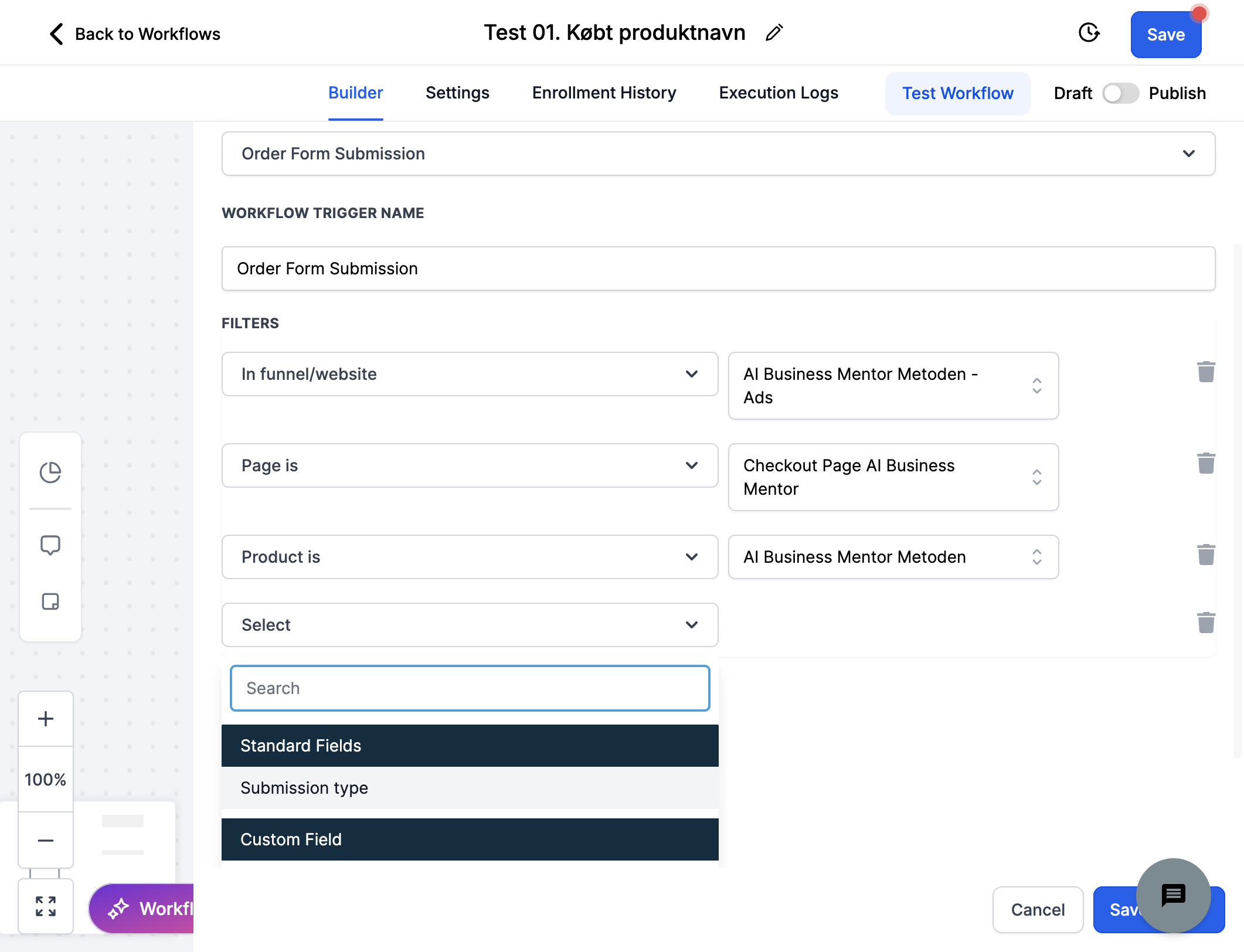This screenshot has width=1244, height=952.
Task: Open the In funnel/website filter dropdown
Action: click(x=470, y=374)
